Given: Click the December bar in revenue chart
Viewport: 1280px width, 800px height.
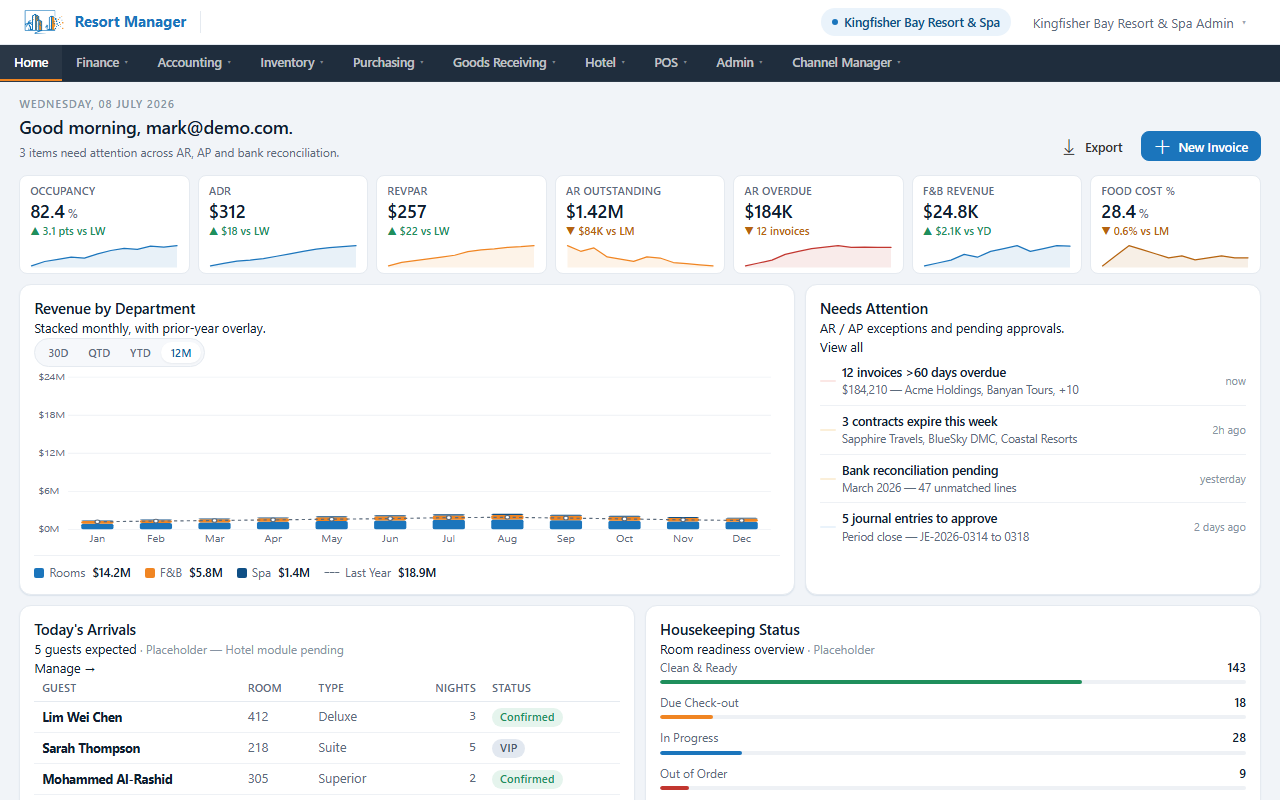Looking at the screenshot, I should 742,523.
